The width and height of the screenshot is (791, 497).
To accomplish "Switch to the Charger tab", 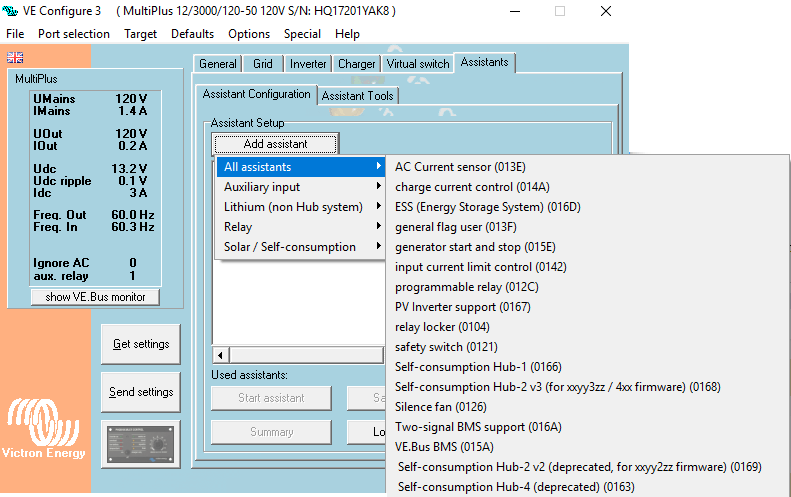I will tap(356, 64).
